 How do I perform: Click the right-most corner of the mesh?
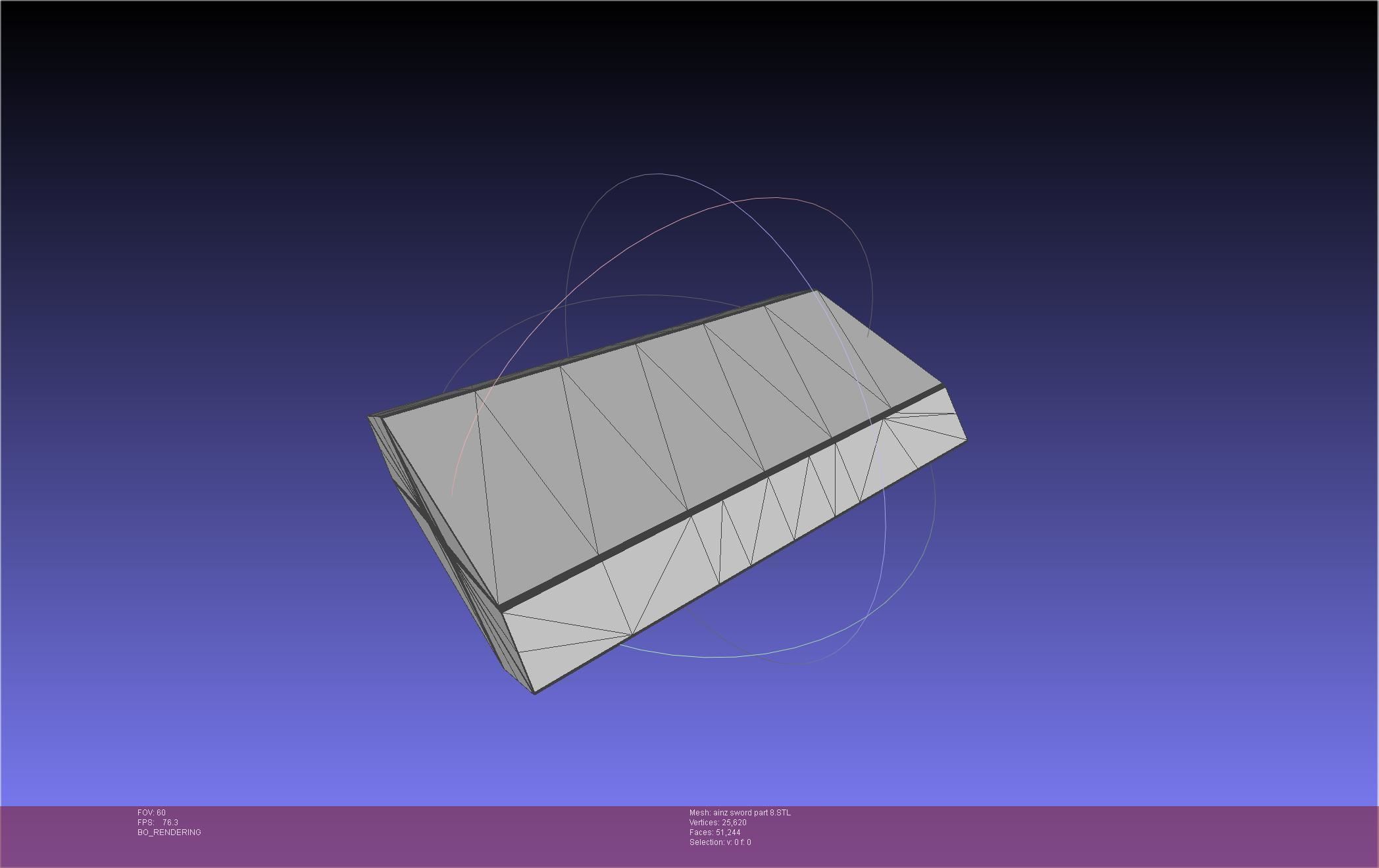966,440
